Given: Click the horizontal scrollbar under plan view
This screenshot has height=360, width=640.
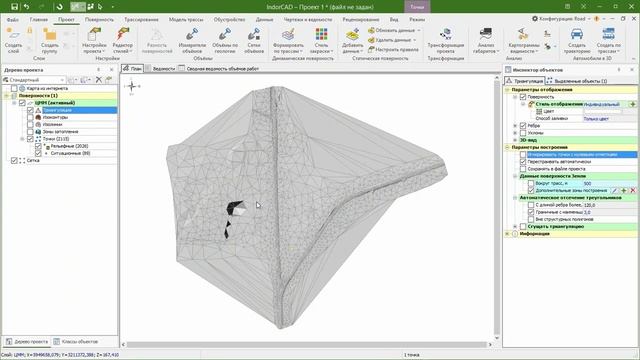Looking at the screenshot, I should [x=306, y=344].
